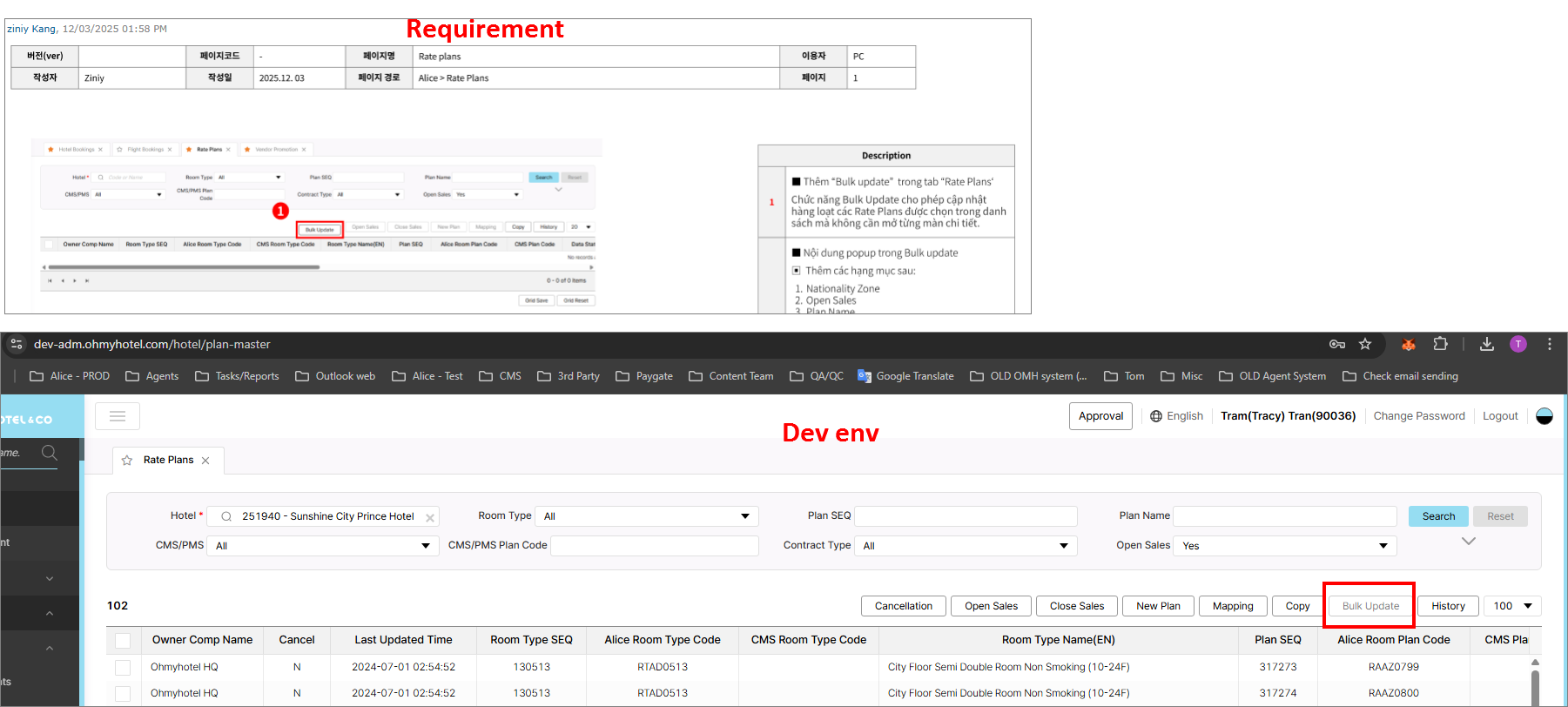Click the blue Search button
Screen dimensions: 1568x707
coord(1438,516)
